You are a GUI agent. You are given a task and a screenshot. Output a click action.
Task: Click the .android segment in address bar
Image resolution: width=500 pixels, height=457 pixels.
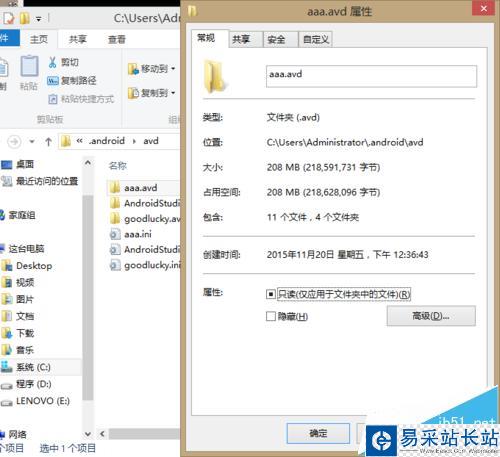(107, 141)
